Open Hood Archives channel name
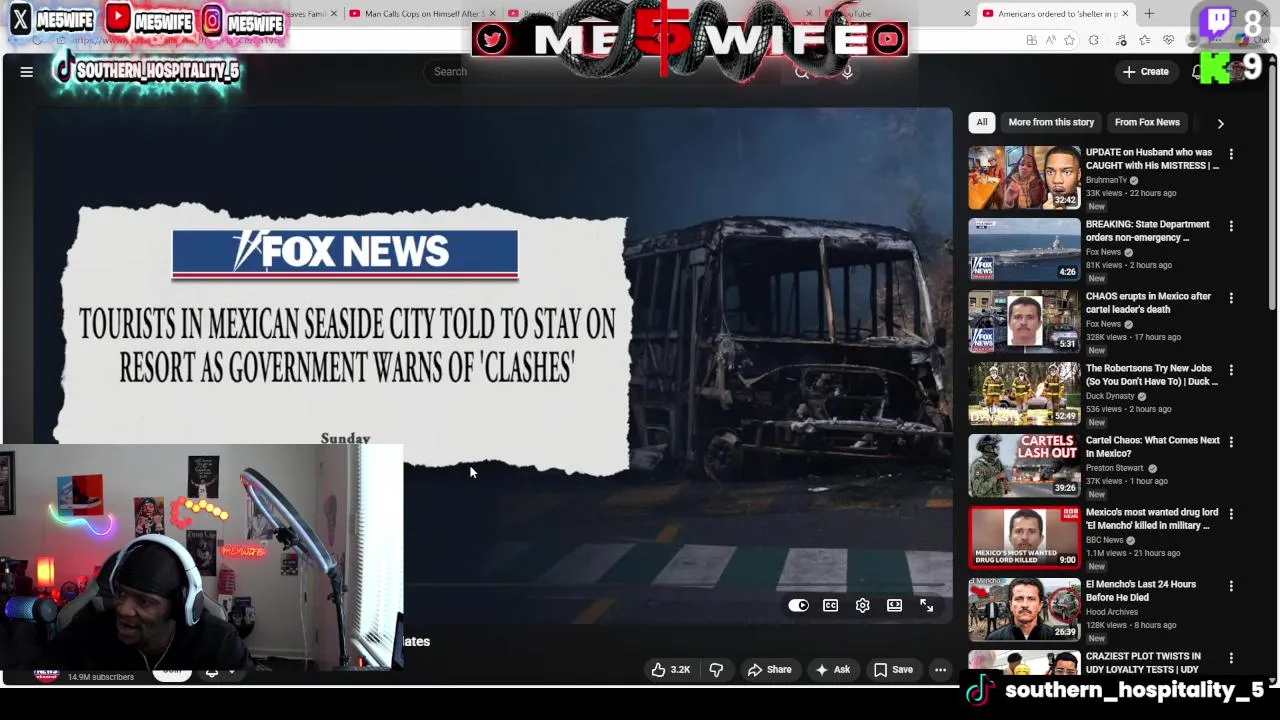The height and width of the screenshot is (720, 1280). [1112, 612]
